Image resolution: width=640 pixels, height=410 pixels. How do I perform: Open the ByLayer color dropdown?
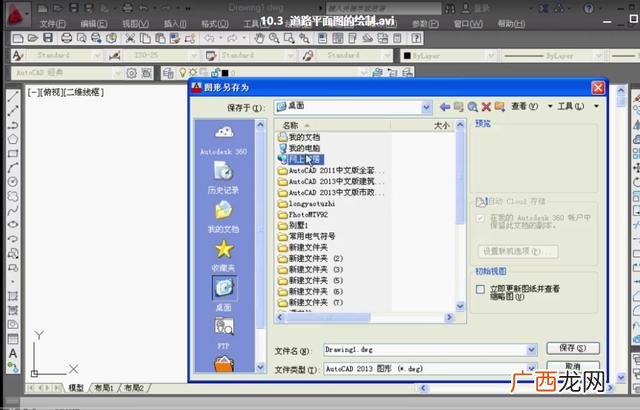pyautogui.click(x=491, y=55)
